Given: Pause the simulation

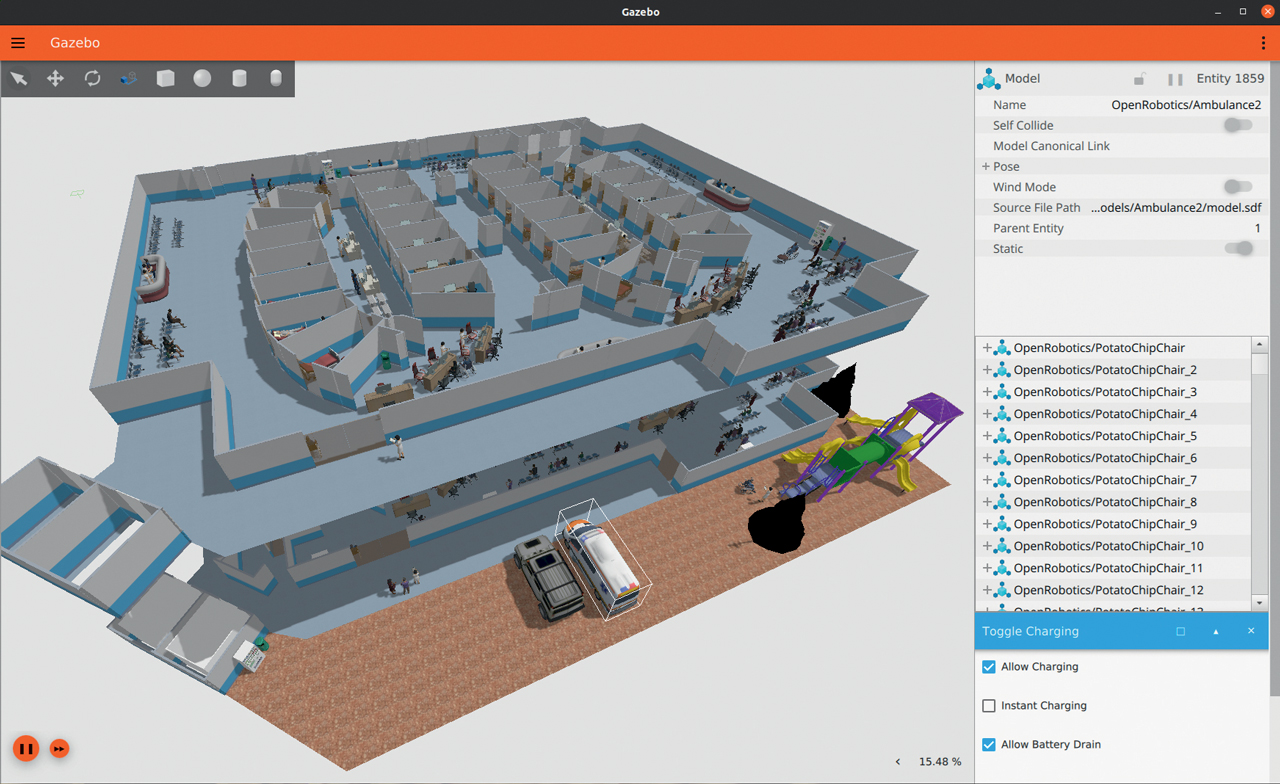Looking at the screenshot, I should click(26, 748).
